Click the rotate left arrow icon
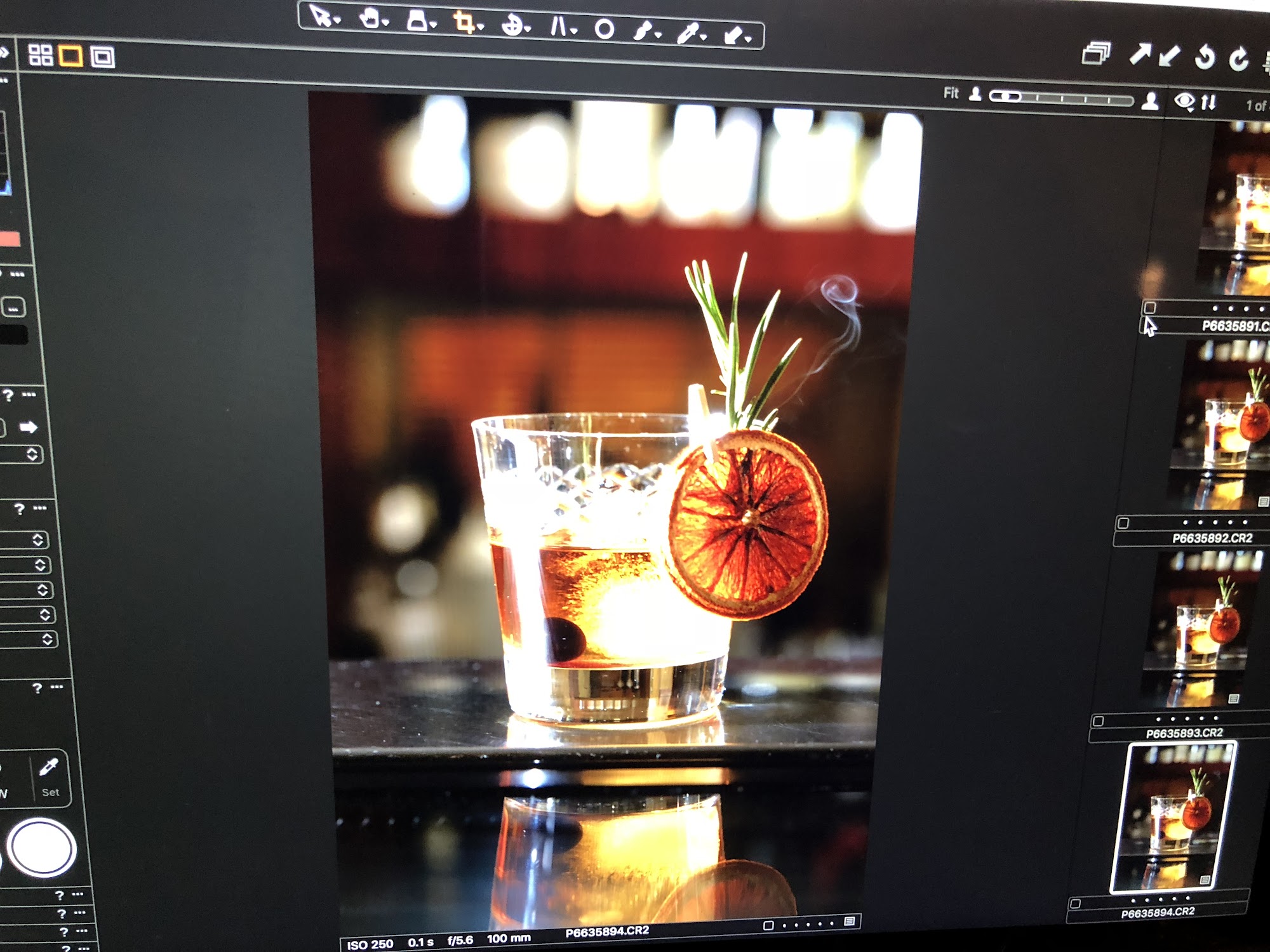1270x952 pixels. (1204, 58)
